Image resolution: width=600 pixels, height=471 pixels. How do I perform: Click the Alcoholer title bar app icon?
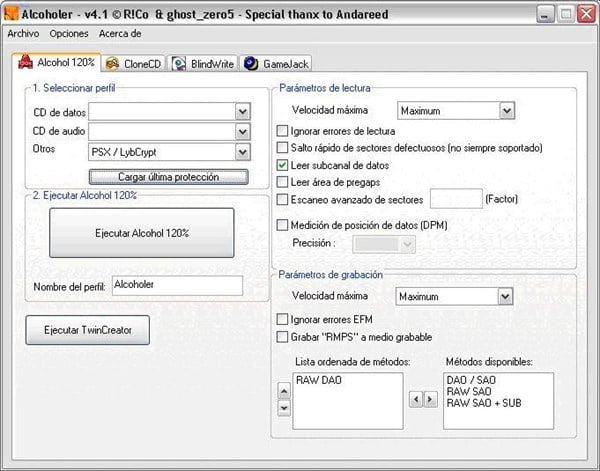click(x=11, y=14)
